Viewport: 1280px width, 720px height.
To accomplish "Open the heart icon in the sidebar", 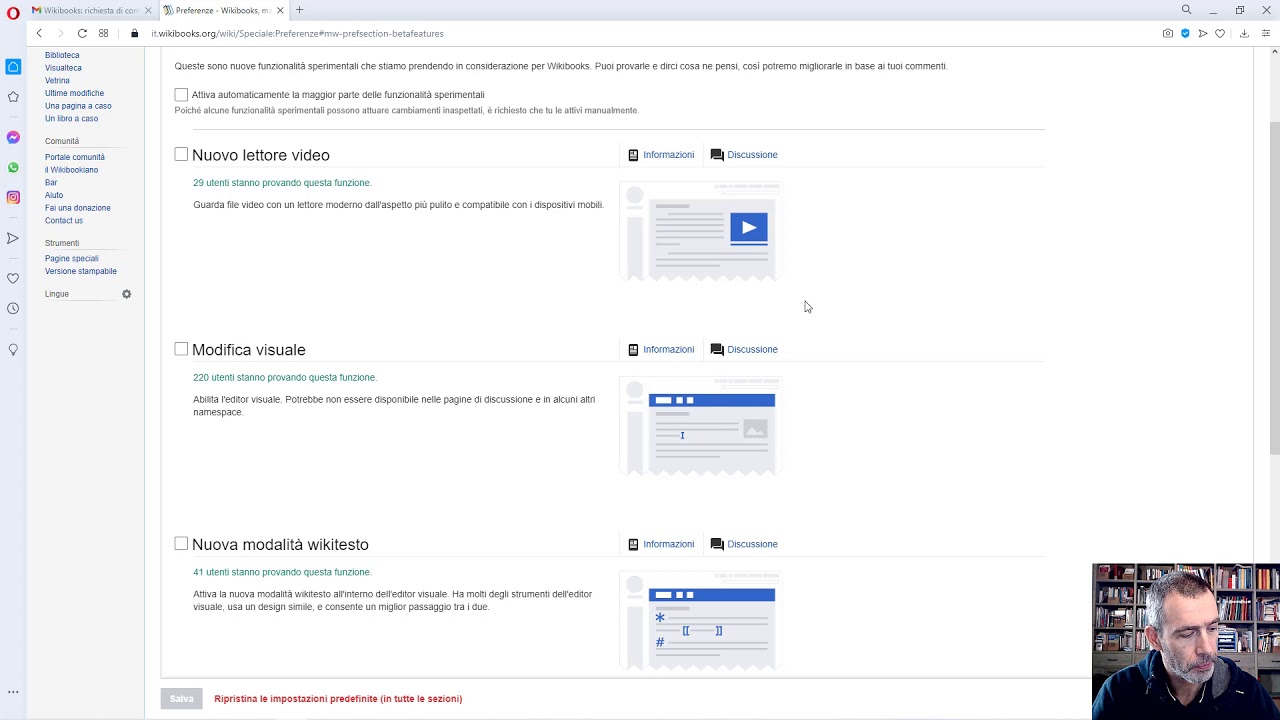I will [x=13, y=278].
